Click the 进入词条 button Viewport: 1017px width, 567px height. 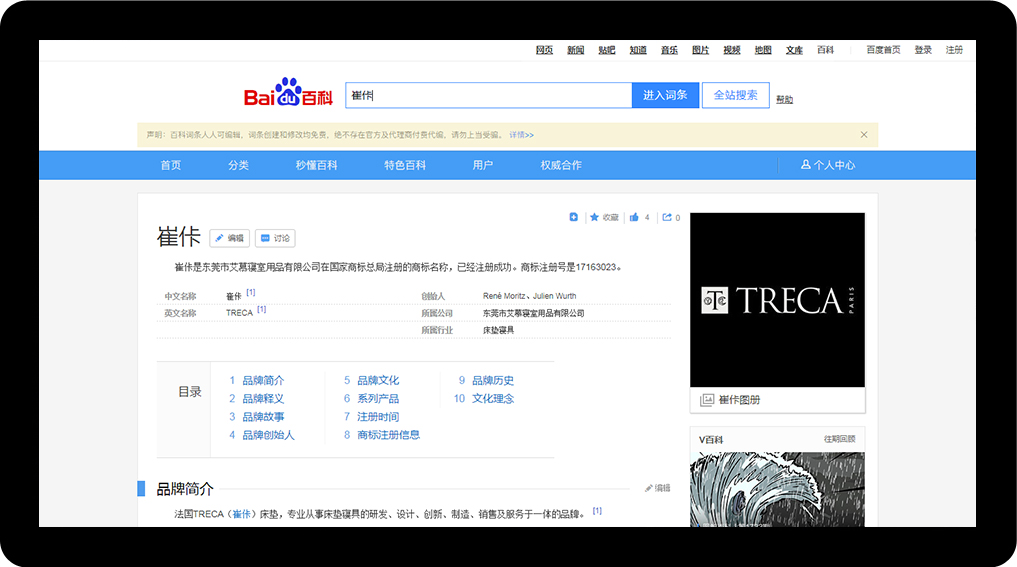tap(665, 95)
